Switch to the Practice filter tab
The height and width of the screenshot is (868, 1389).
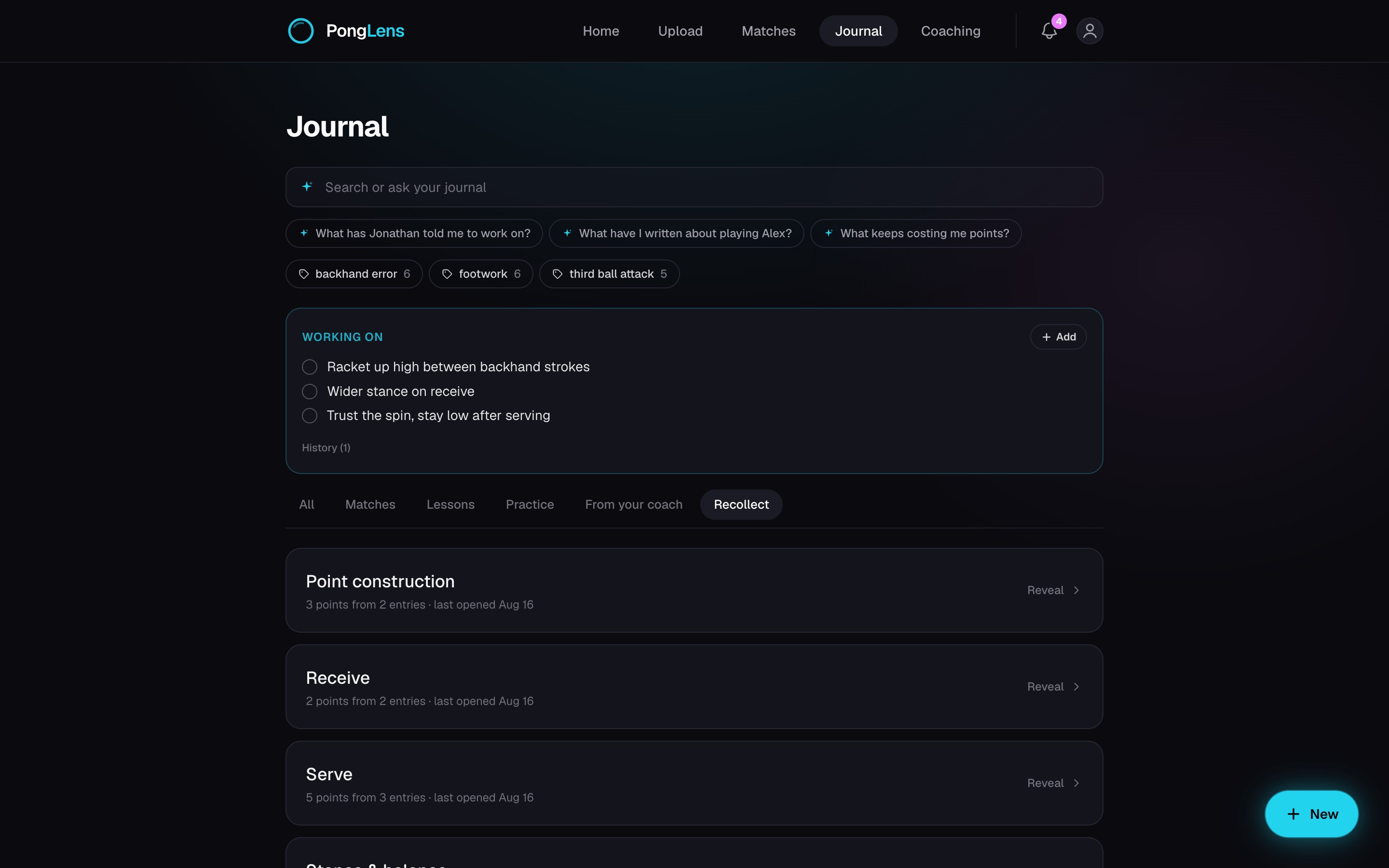point(530,504)
